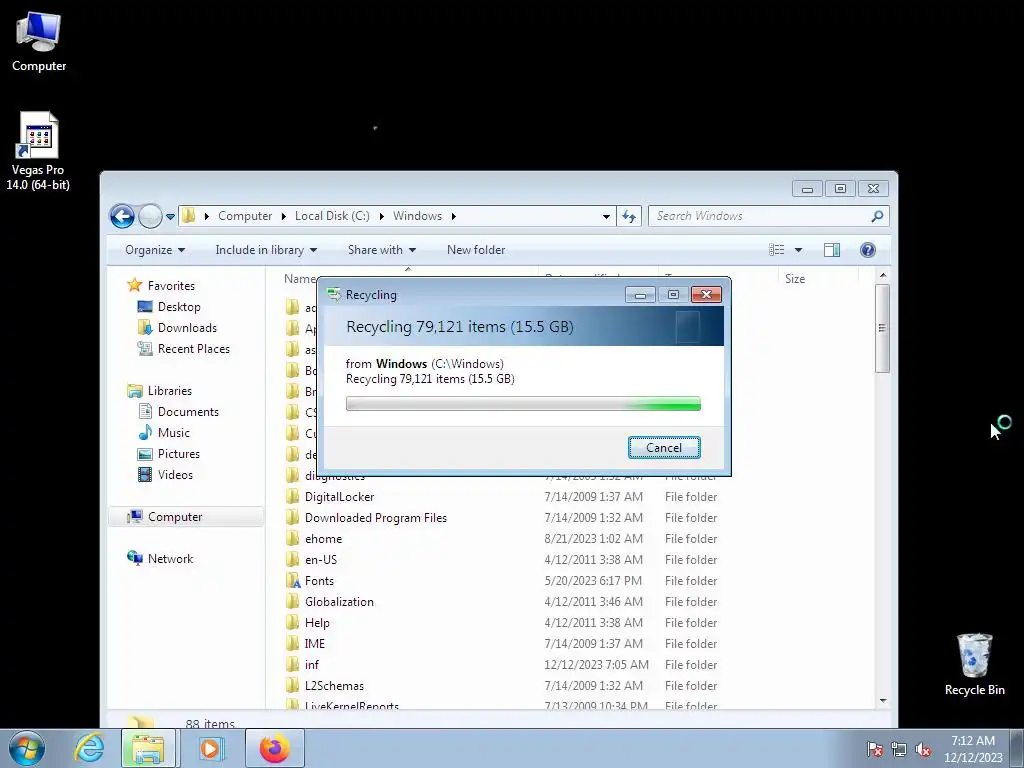Image resolution: width=1024 pixels, height=768 pixels.
Task: Select the Downloaded Program Files folder
Action: 376,518
